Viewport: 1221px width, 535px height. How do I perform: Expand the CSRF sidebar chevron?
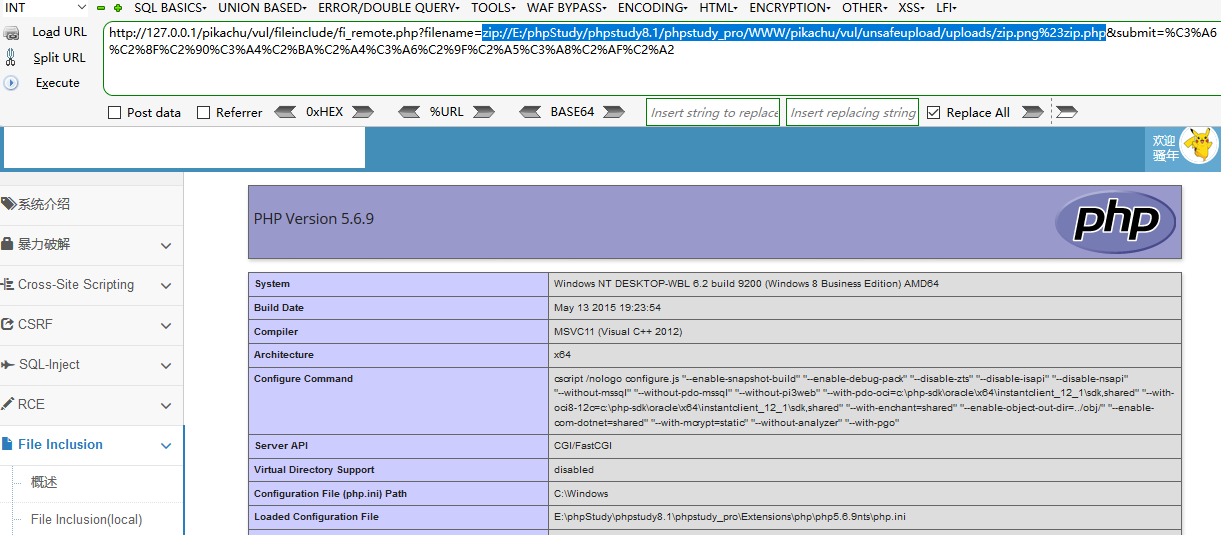[166, 325]
